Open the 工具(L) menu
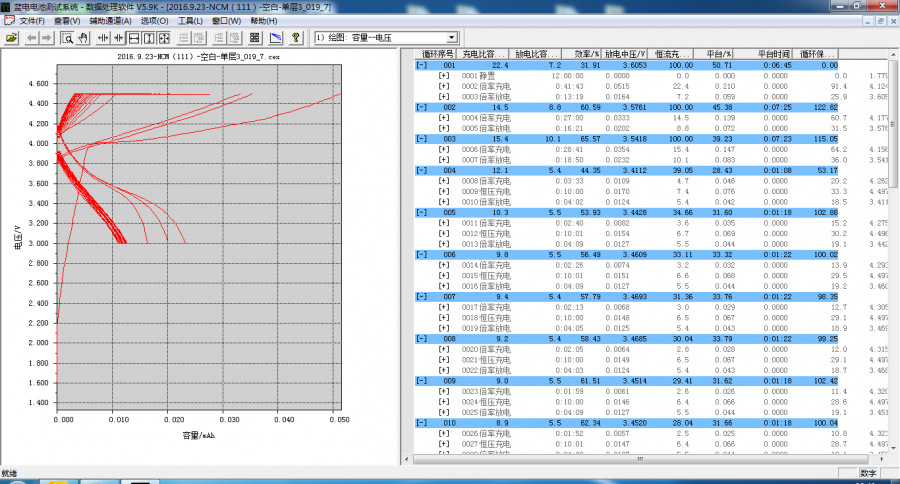The height and width of the screenshot is (484, 900). pyautogui.click(x=190, y=21)
